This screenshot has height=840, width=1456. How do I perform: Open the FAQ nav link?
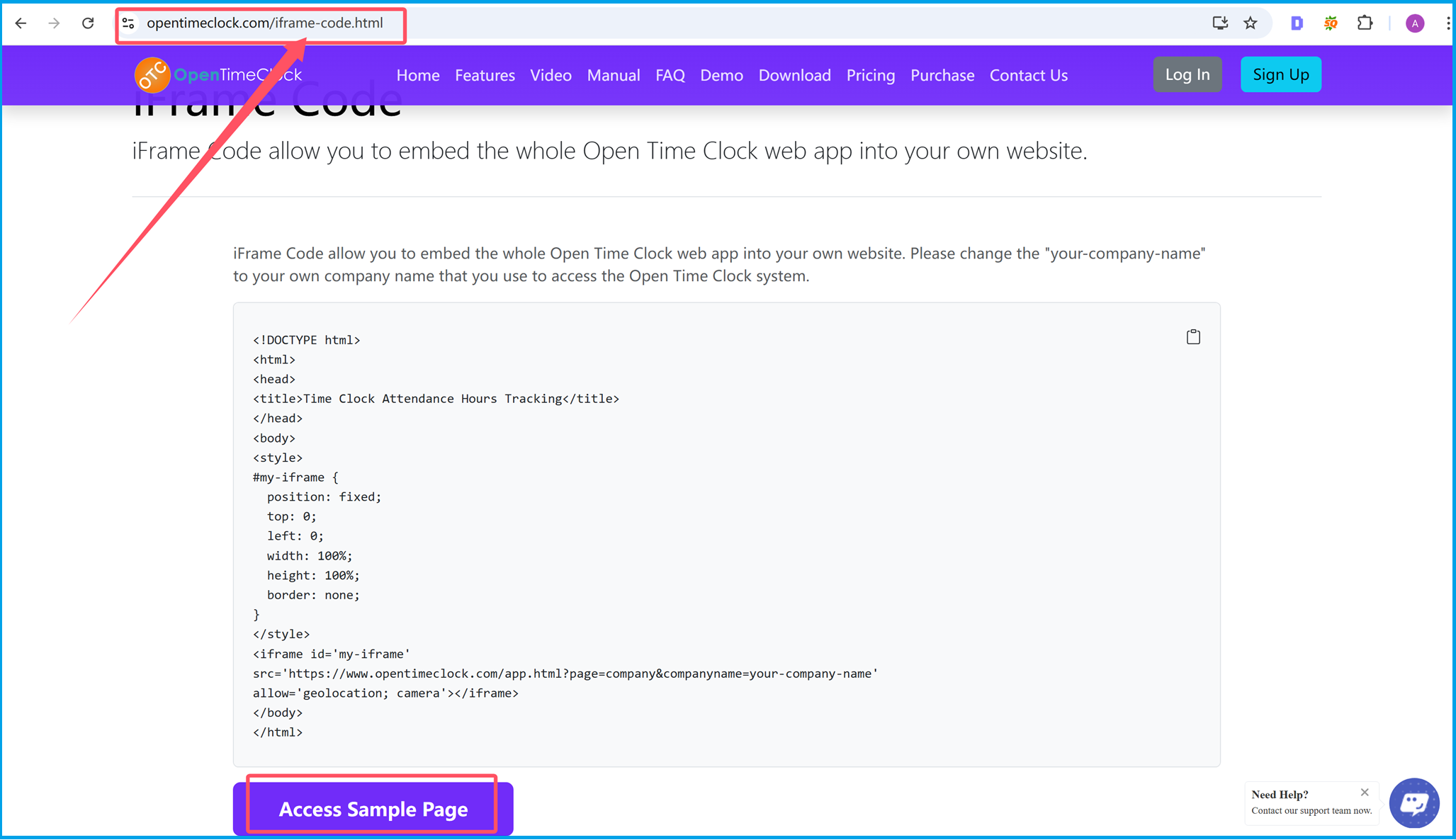[670, 75]
